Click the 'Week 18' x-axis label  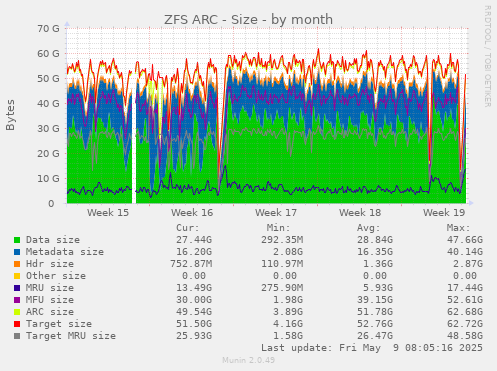tap(360, 213)
